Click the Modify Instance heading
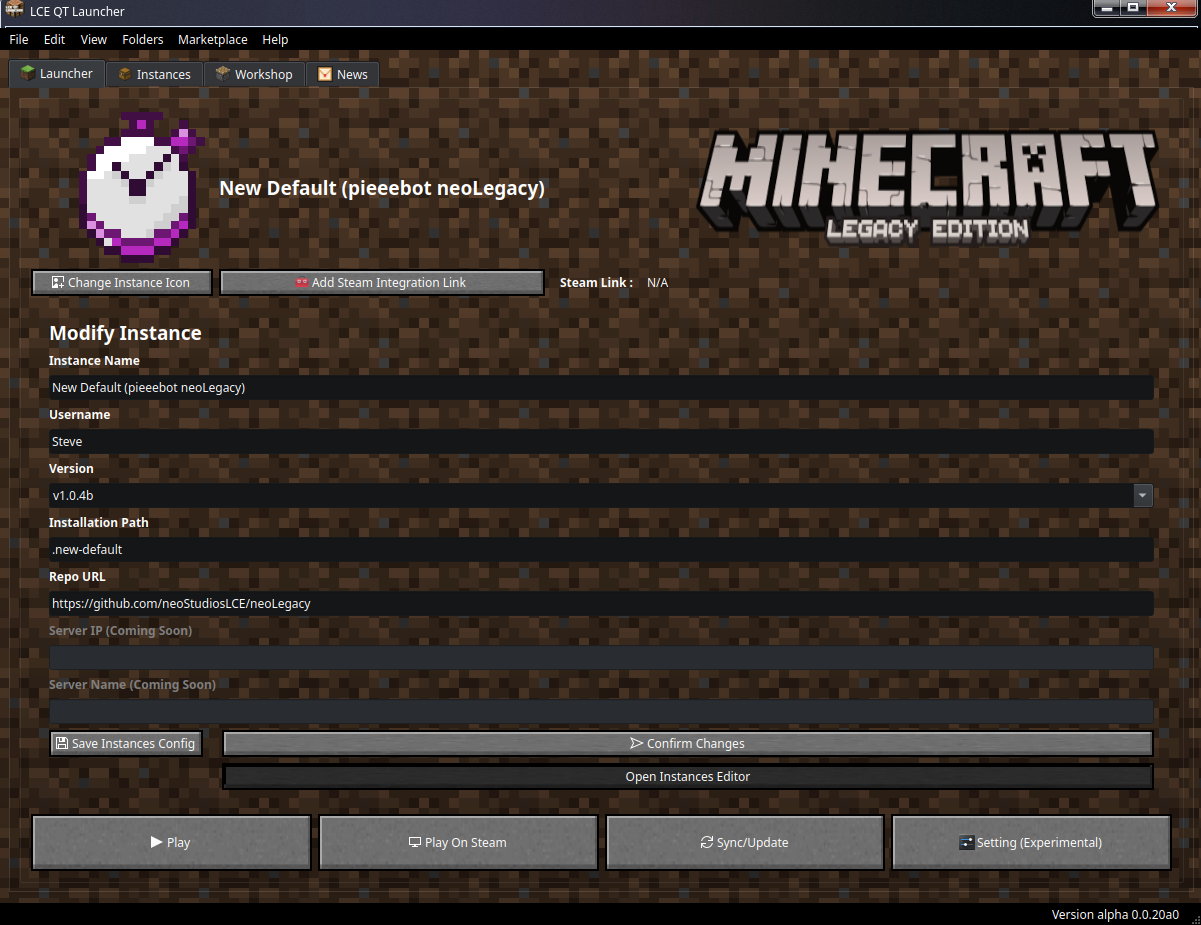 pyautogui.click(x=125, y=333)
